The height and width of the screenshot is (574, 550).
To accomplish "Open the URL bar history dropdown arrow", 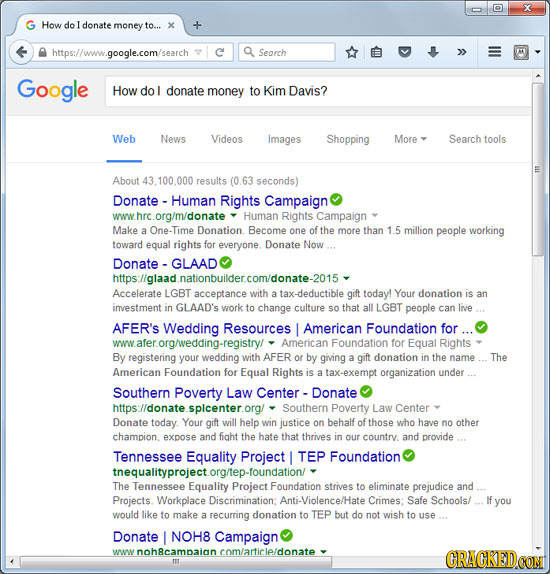I will point(198,52).
